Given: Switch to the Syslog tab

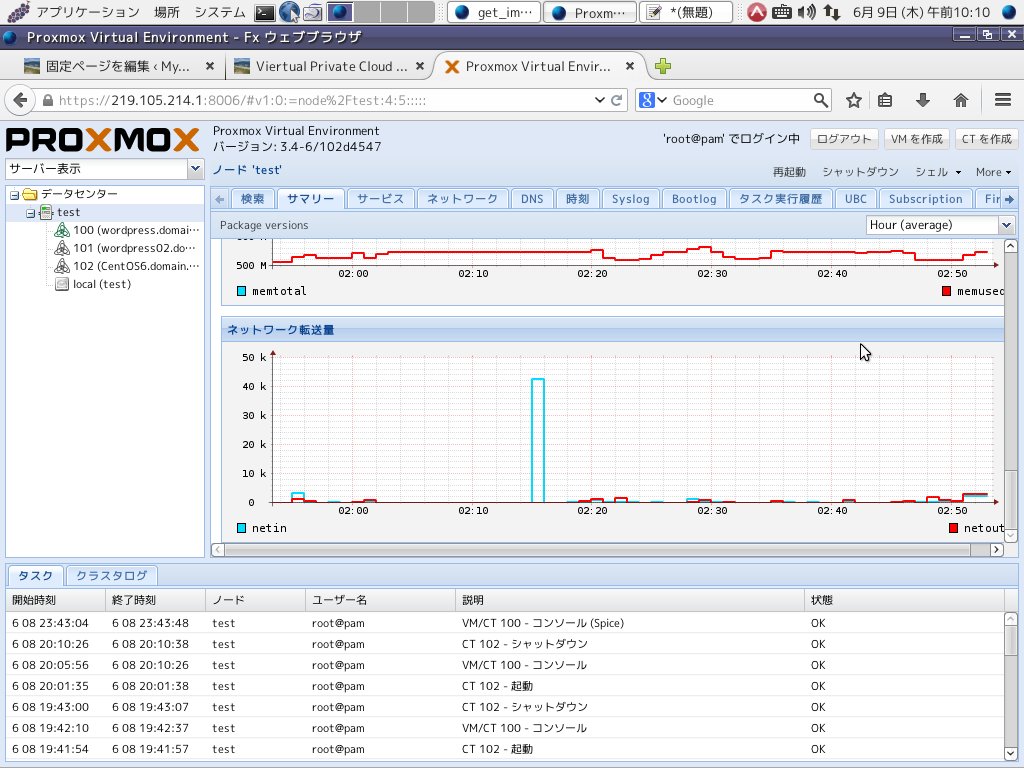Looking at the screenshot, I should pyautogui.click(x=630, y=199).
